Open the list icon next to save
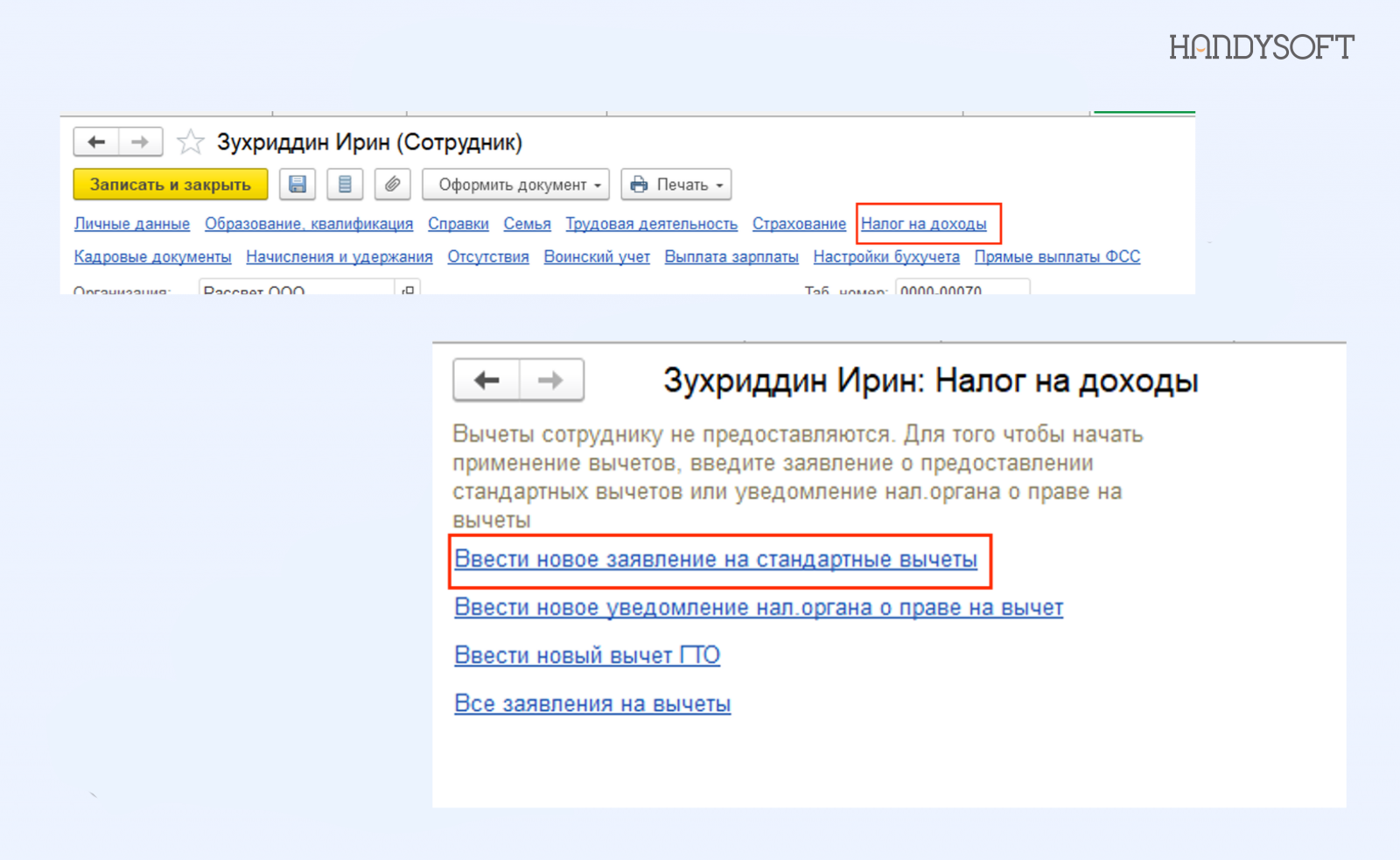Screen dimensions: 1400x860 click(x=345, y=185)
